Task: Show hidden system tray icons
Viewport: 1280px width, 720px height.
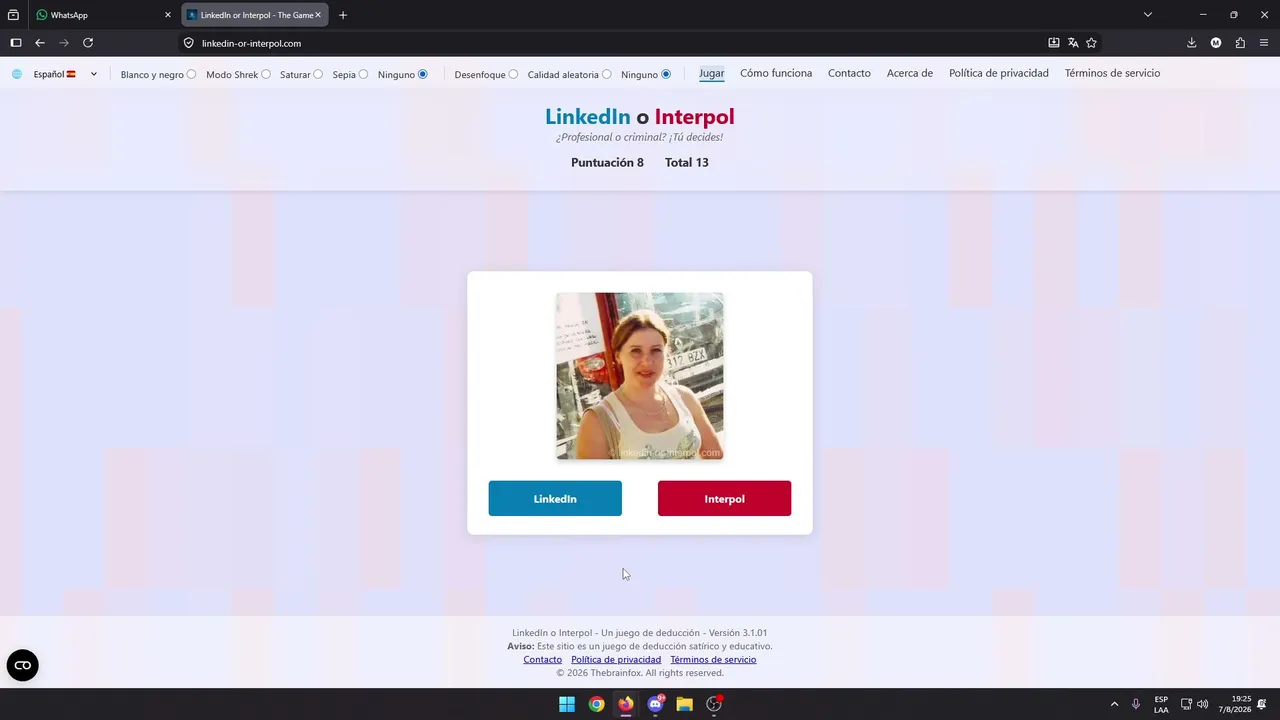Action: point(1114,704)
